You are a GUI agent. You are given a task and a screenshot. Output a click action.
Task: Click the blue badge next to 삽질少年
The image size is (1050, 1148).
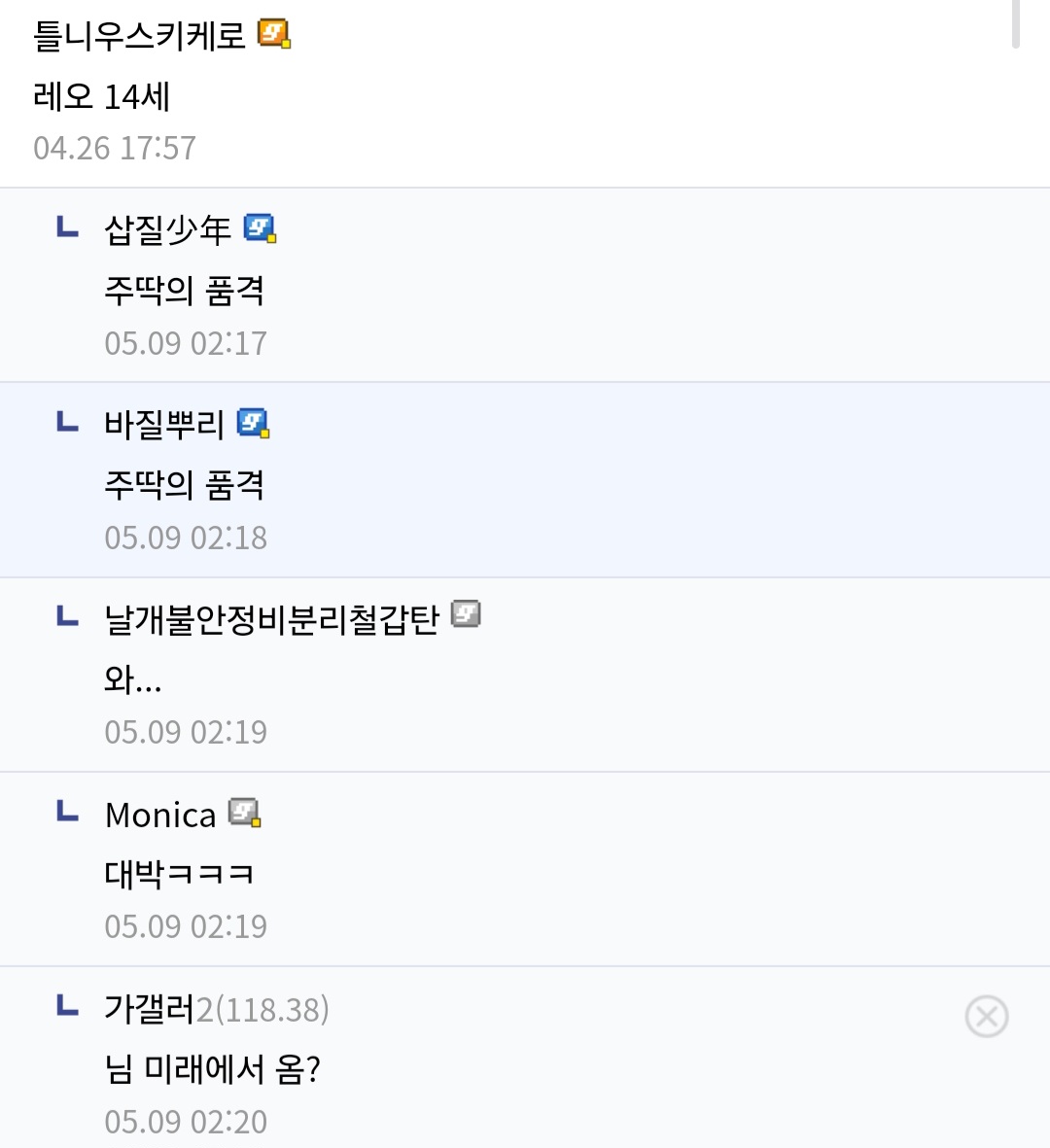tap(260, 228)
